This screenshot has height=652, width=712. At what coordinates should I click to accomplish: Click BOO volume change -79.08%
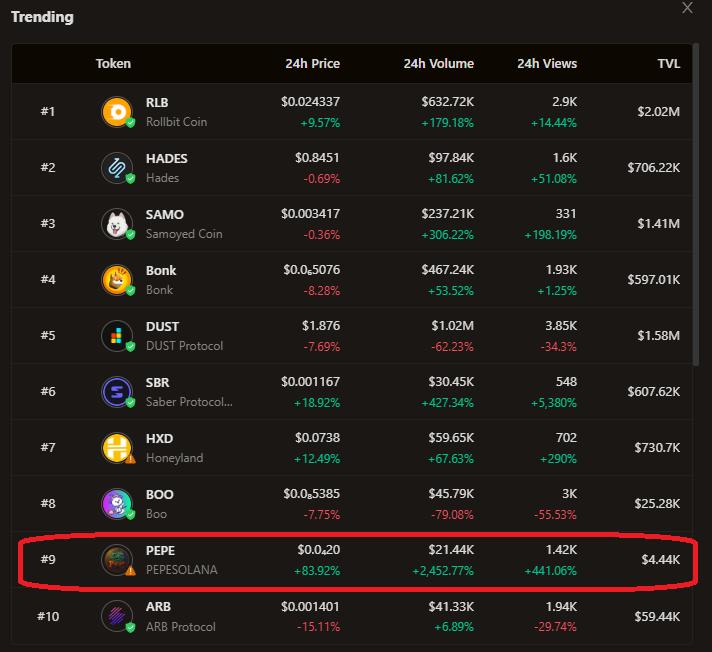[452, 515]
